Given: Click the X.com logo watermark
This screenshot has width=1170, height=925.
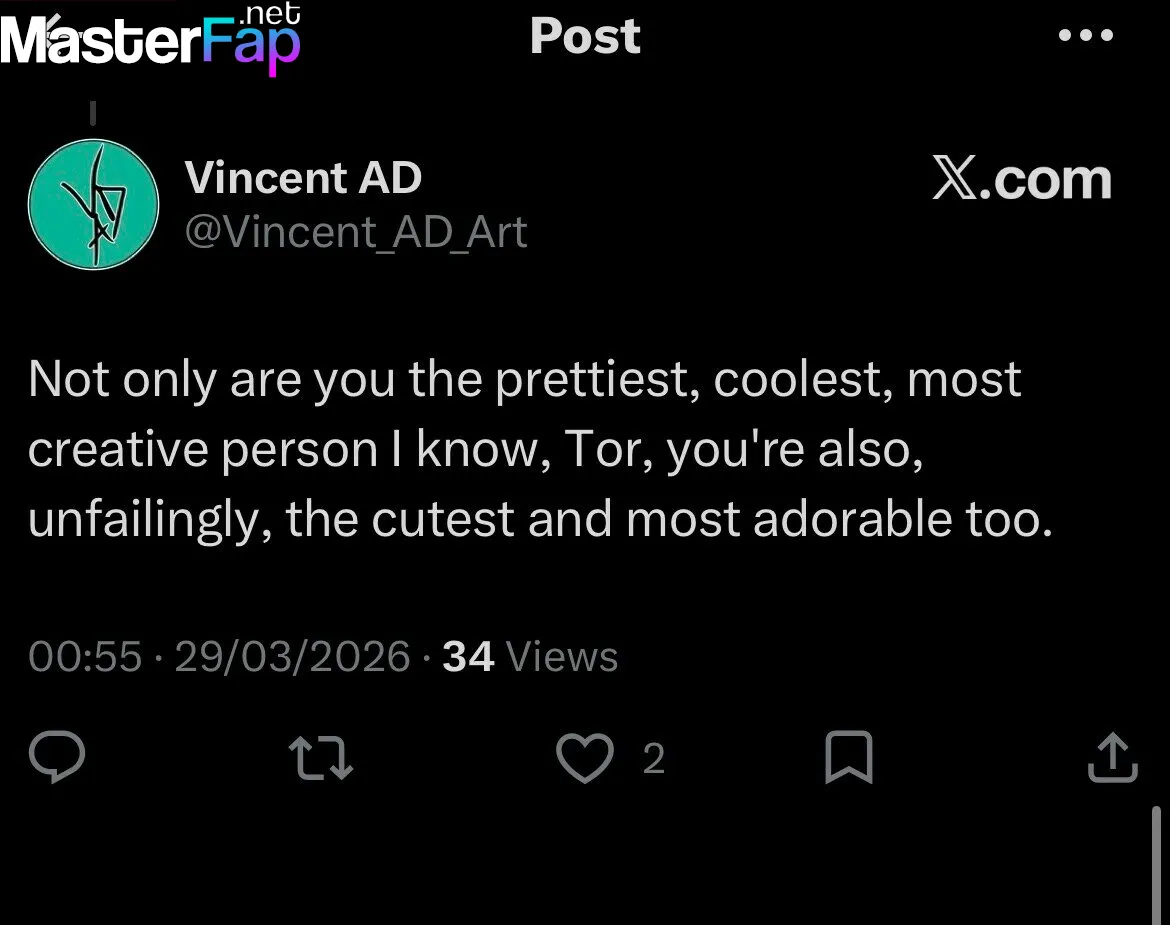Looking at the screenshot, I should (1022, 180).
